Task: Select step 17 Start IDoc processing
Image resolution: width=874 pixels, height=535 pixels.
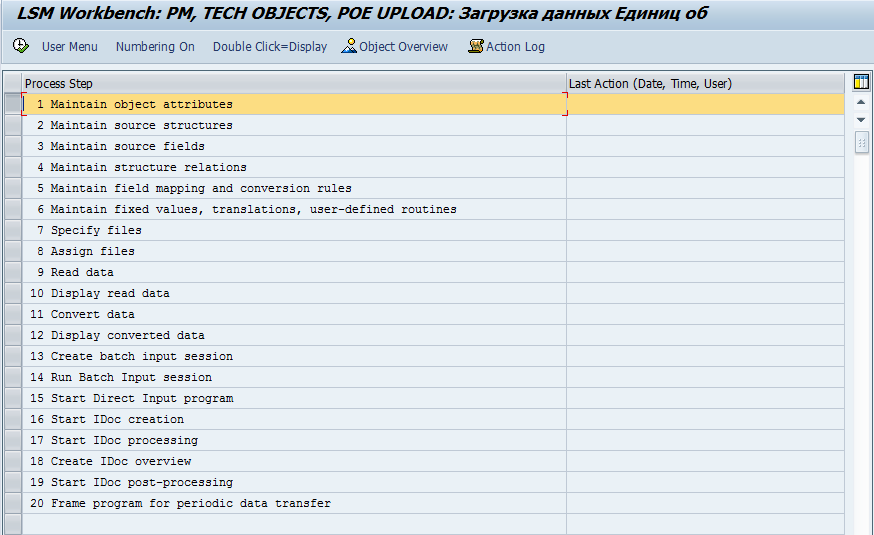Action: 294,440
